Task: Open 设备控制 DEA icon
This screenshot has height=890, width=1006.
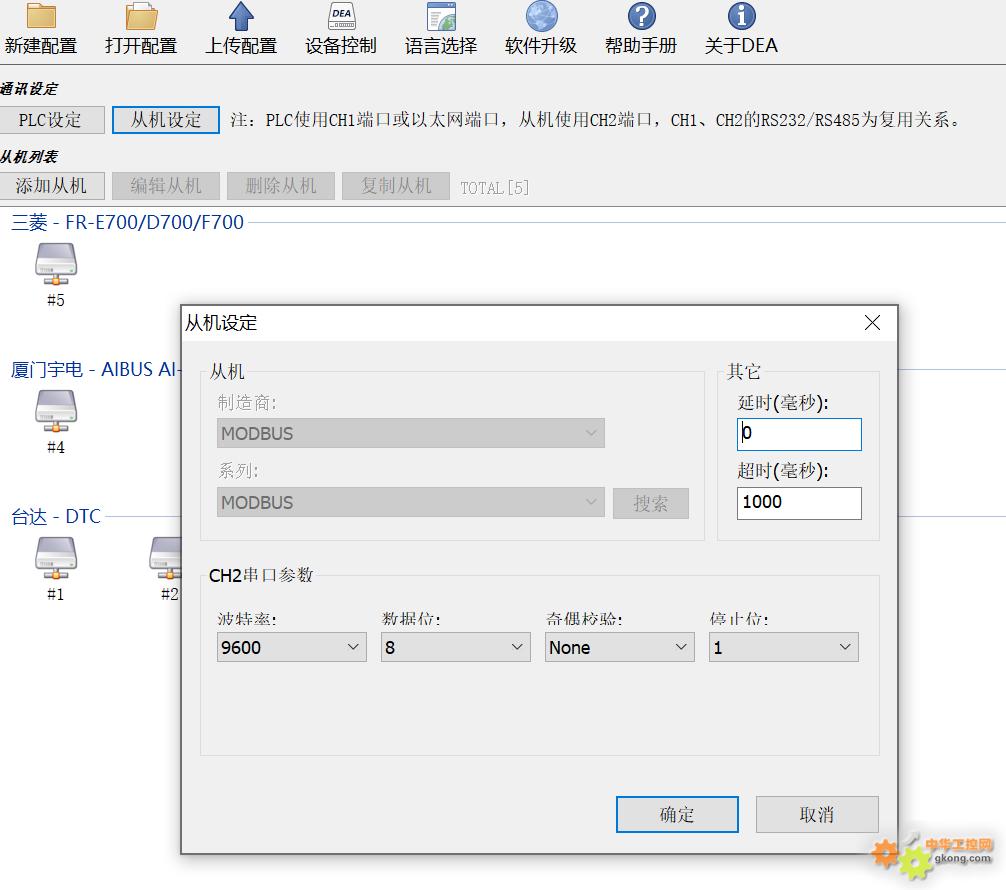Action: (341, 17)
